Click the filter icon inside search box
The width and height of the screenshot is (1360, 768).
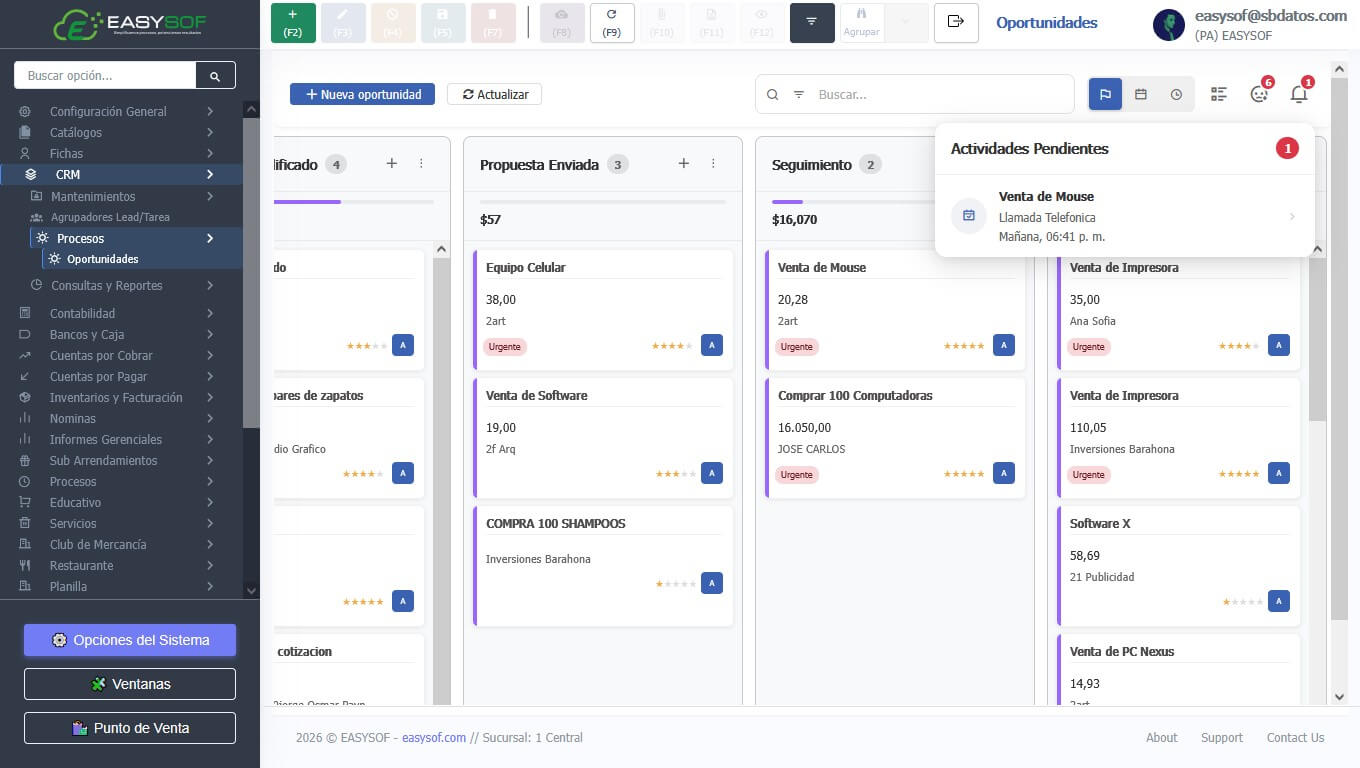(799, 95)
